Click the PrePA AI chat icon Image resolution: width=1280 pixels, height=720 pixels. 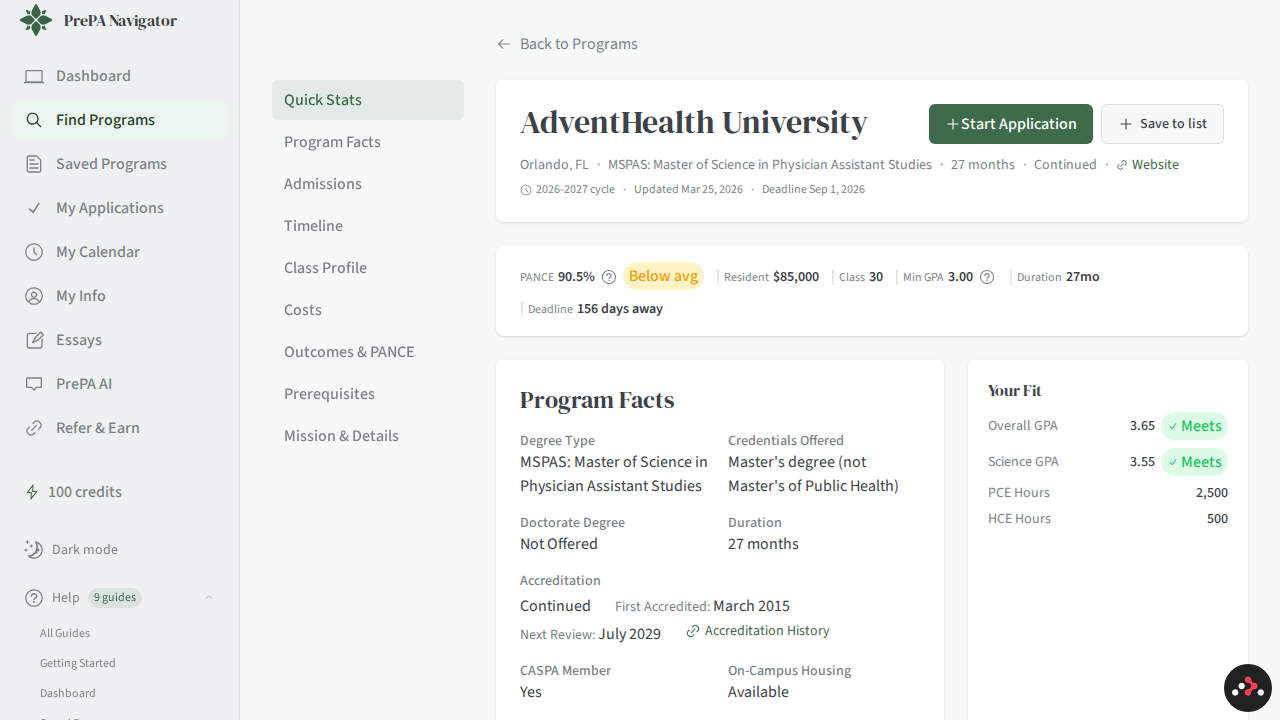pos(34,384)
